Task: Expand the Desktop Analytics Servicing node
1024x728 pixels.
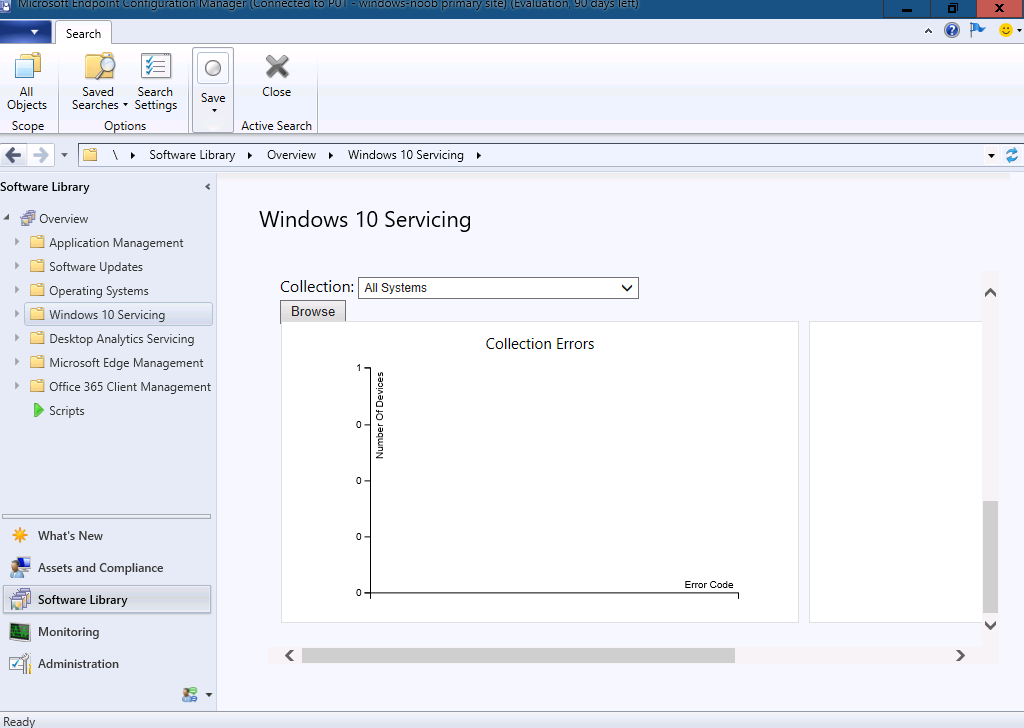Action: (x=17, y=338)
